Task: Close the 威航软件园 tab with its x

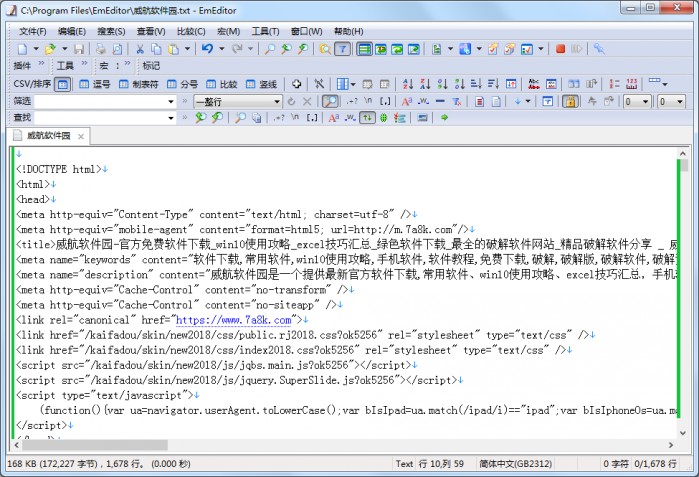Action: click(x=81, y=136)
